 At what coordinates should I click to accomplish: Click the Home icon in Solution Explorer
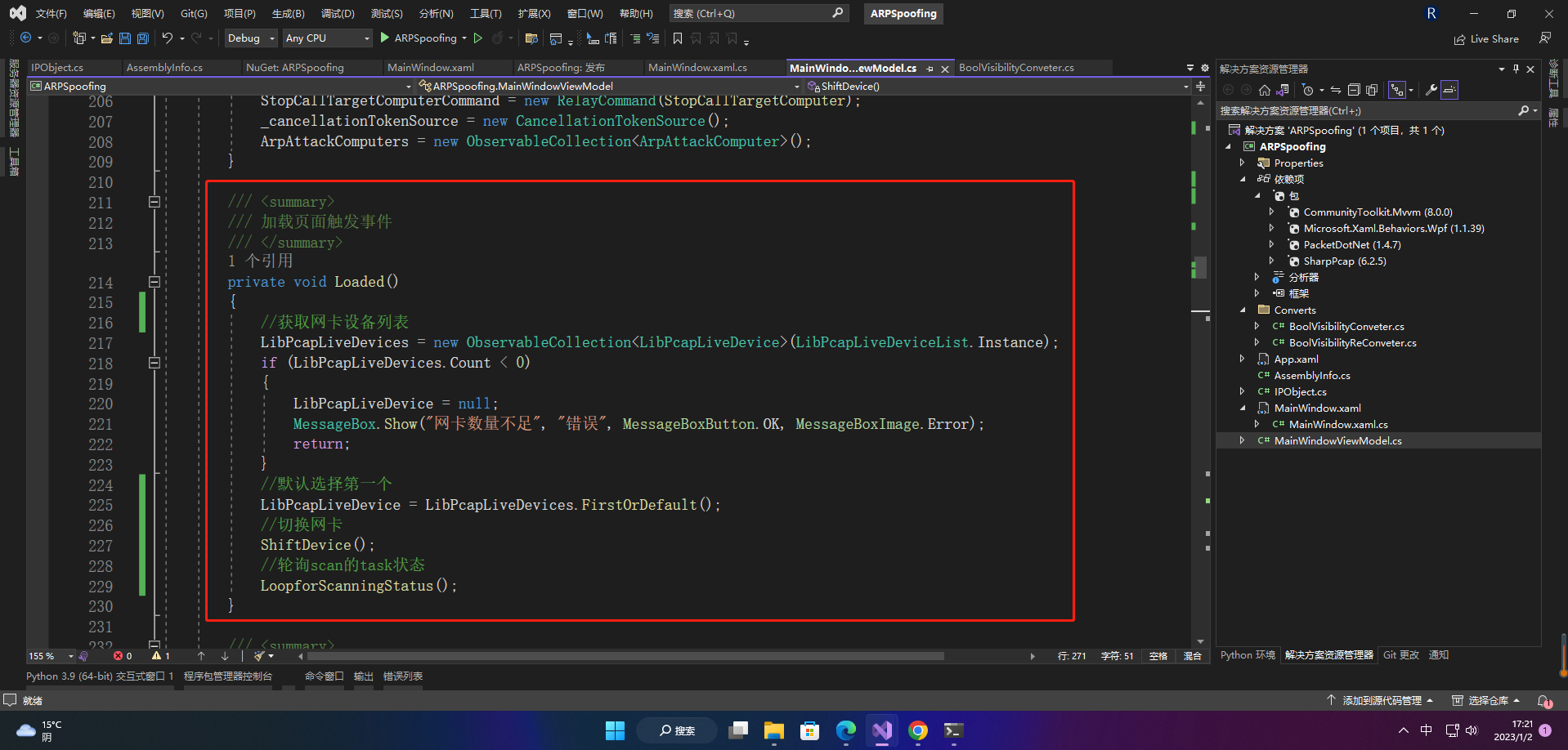point(1265,90)
